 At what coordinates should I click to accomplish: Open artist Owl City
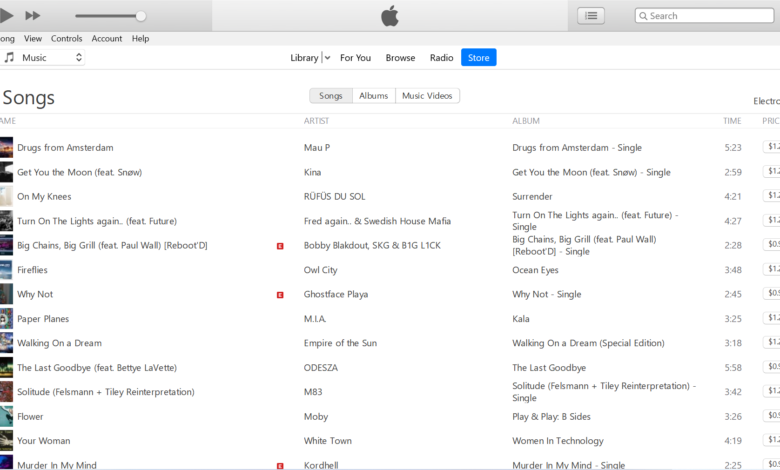320,270
